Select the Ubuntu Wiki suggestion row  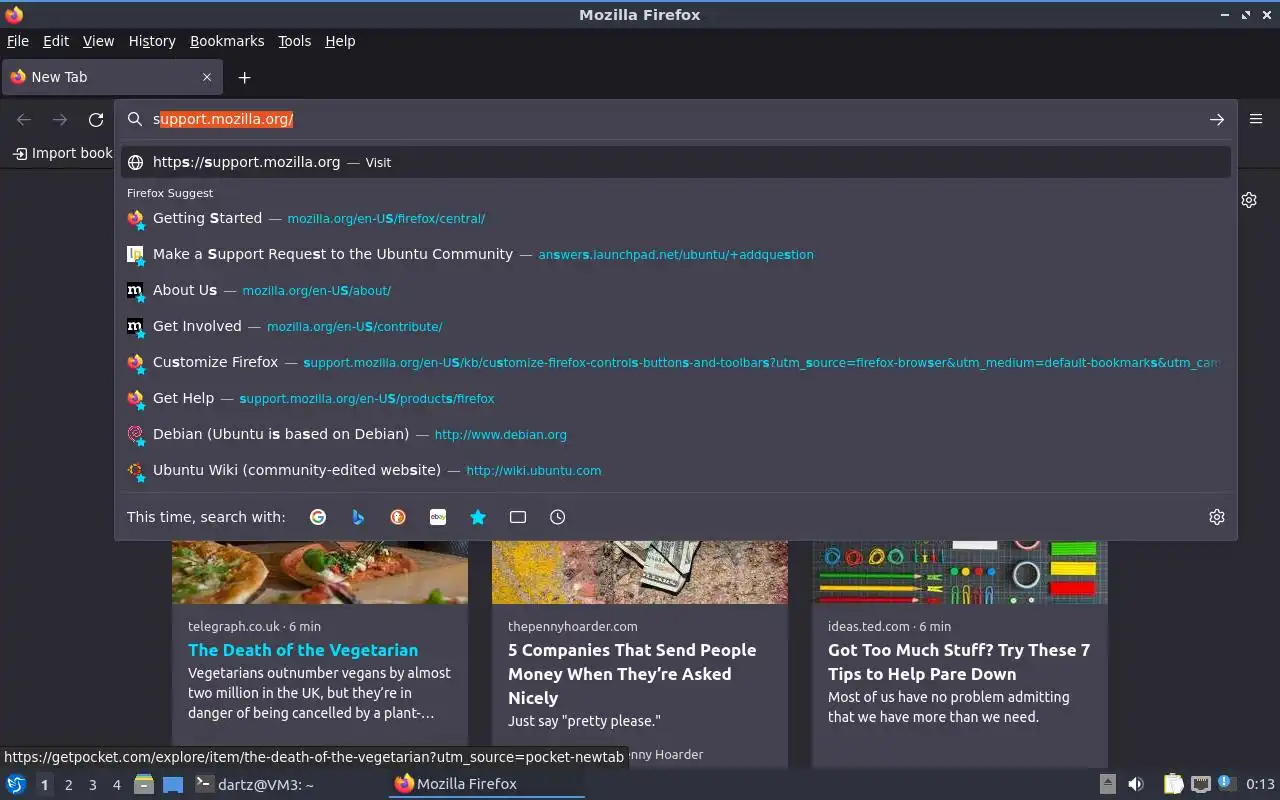tap(676, 470)
